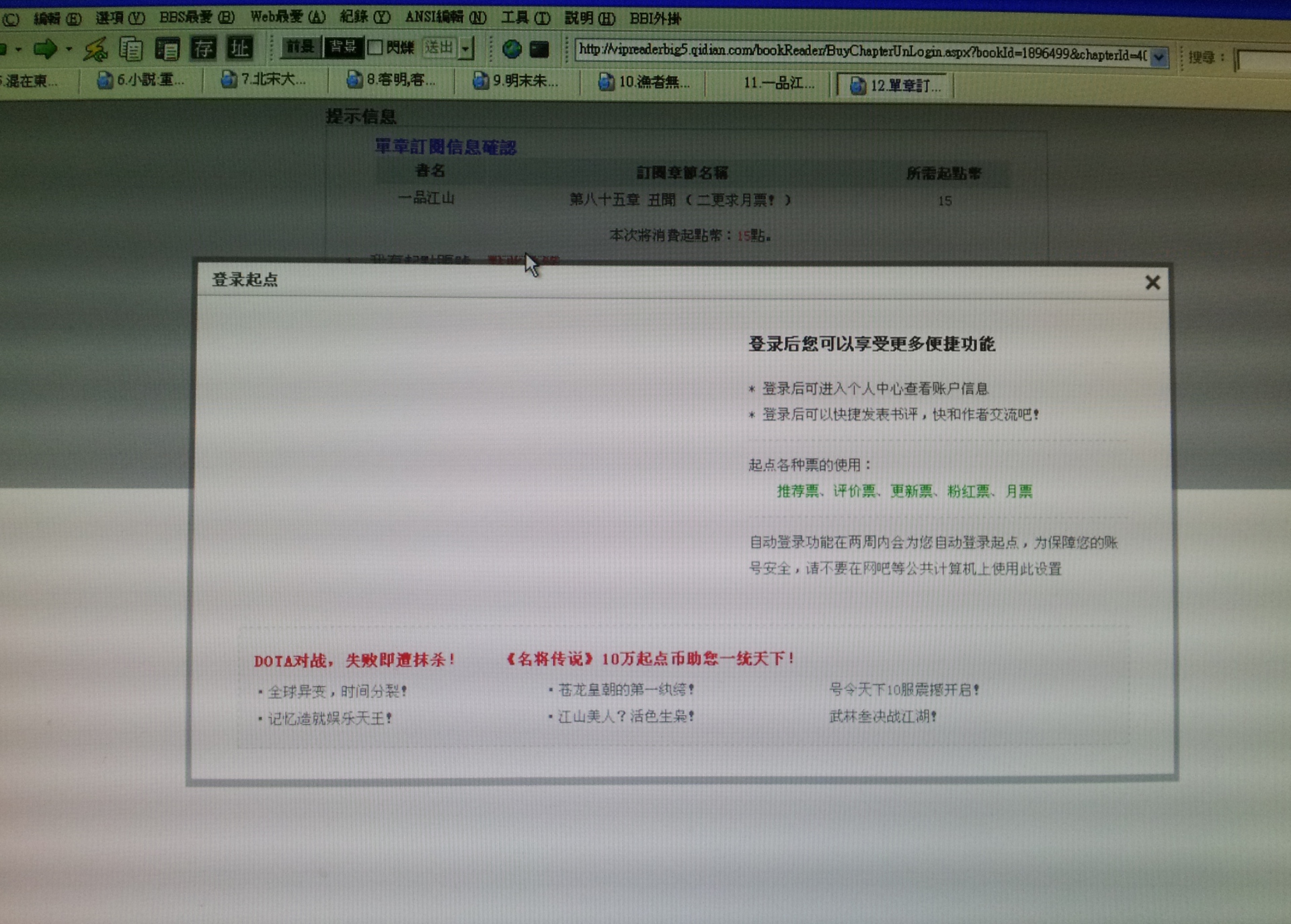The image size is (1291, 924).
Task: Close the 登录起点 login dialog
Action: pos(1152,282)
